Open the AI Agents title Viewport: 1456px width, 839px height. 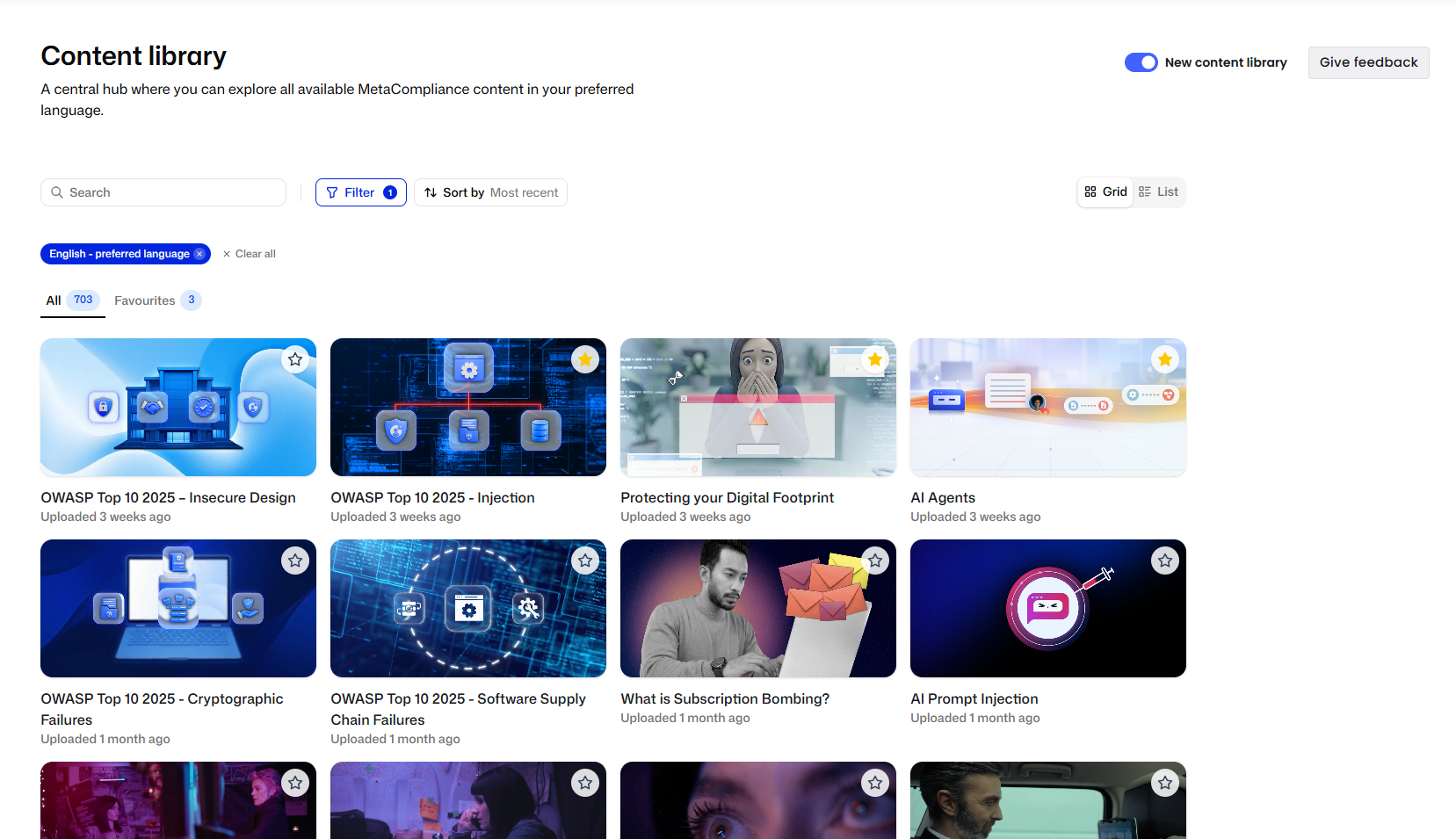(943, 497)
